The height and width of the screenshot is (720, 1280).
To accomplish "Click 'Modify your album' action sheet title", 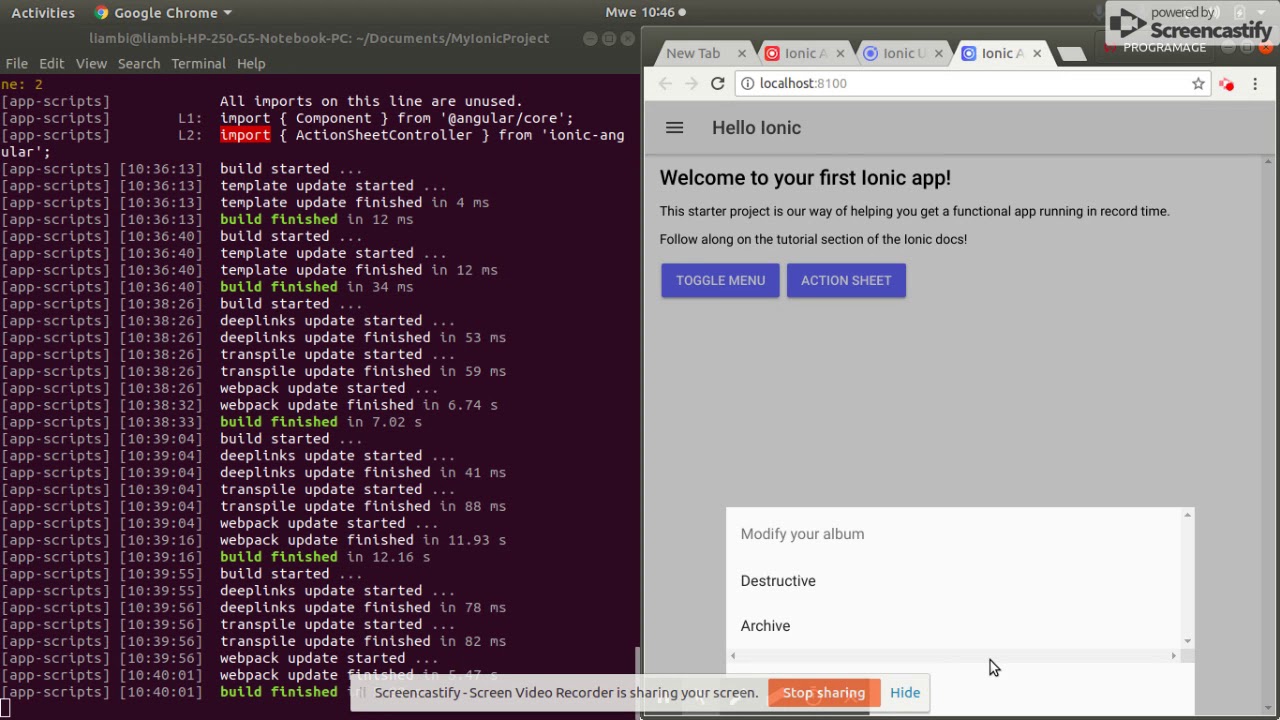I will pos(802,534).
